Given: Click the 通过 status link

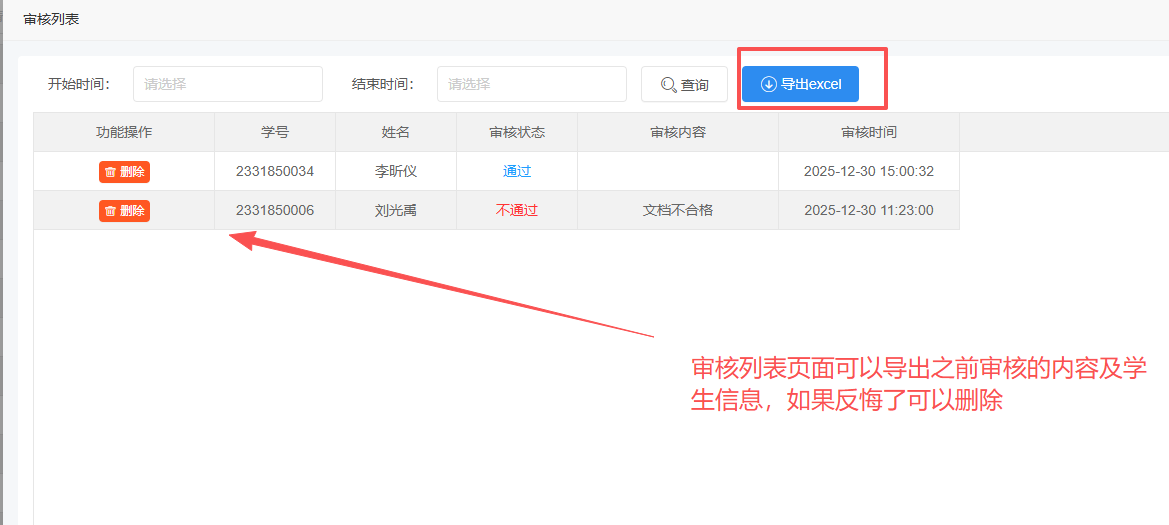Looking at the screenshot, I should pos(516,172).
